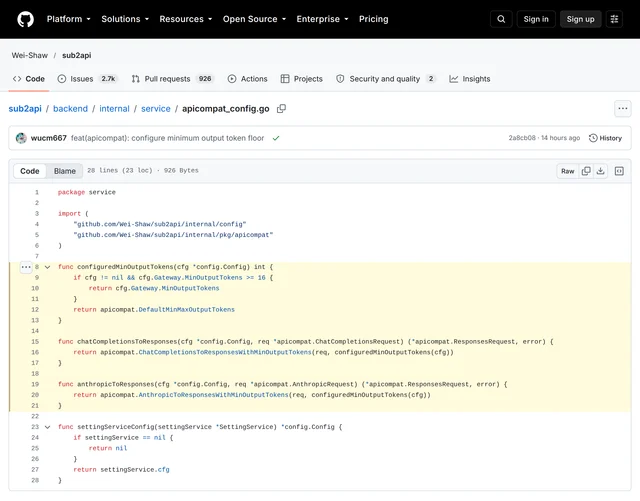Download the raw file icon
Viewport: 640px width, 501px height.
coord(600,171)
